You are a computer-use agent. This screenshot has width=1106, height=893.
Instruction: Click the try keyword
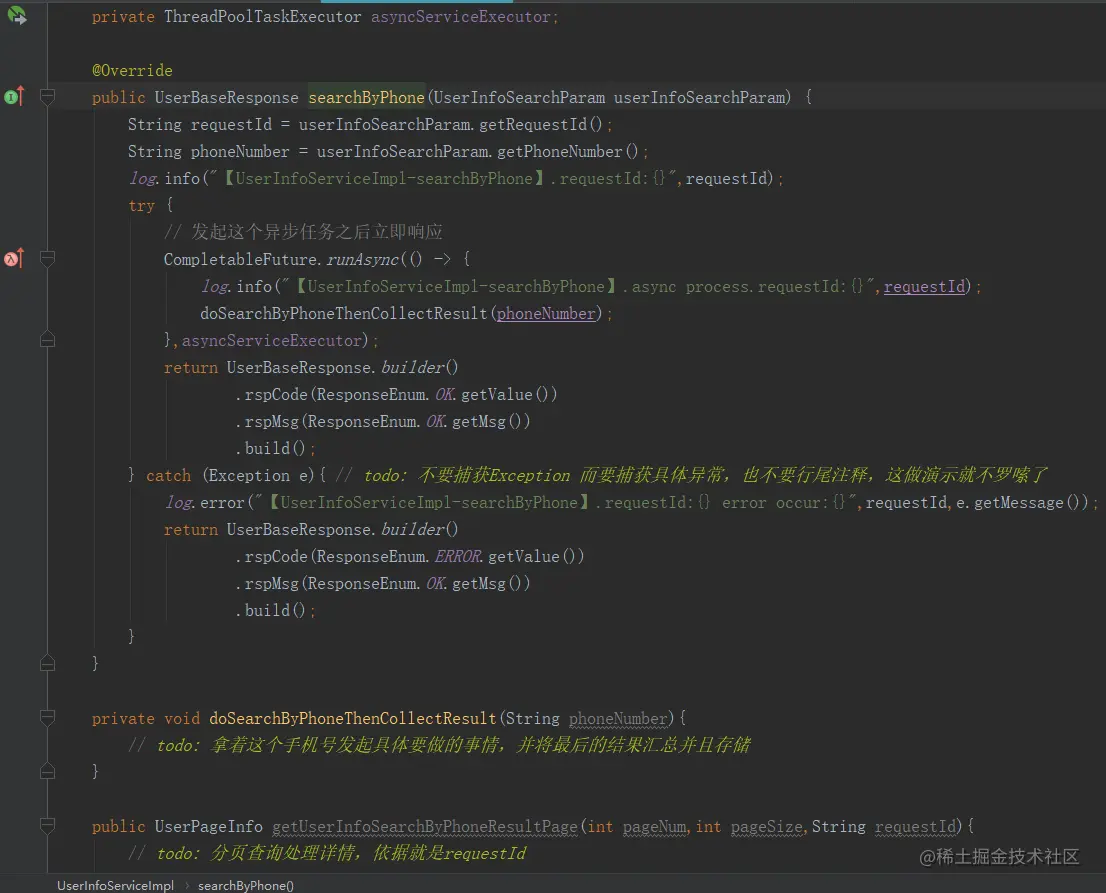141,205
